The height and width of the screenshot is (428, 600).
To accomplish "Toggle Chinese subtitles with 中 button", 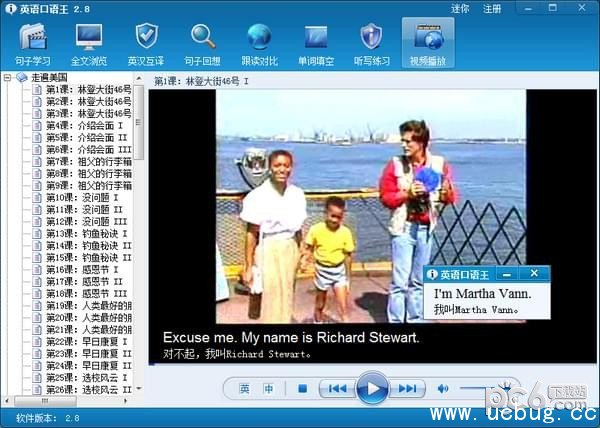I will pyautogui.click(x=268, y=388).
